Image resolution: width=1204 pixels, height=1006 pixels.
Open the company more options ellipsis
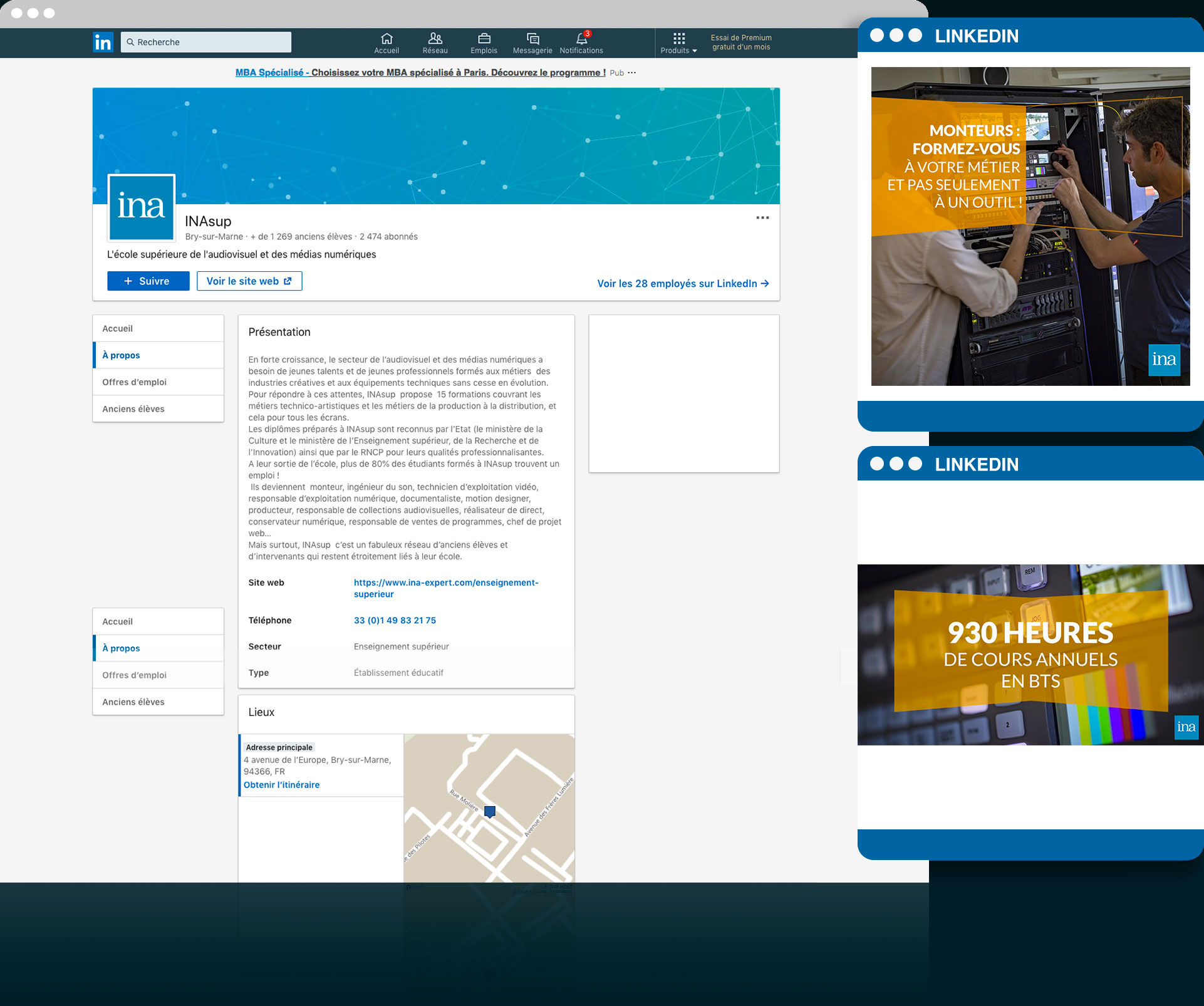point(762,218)
